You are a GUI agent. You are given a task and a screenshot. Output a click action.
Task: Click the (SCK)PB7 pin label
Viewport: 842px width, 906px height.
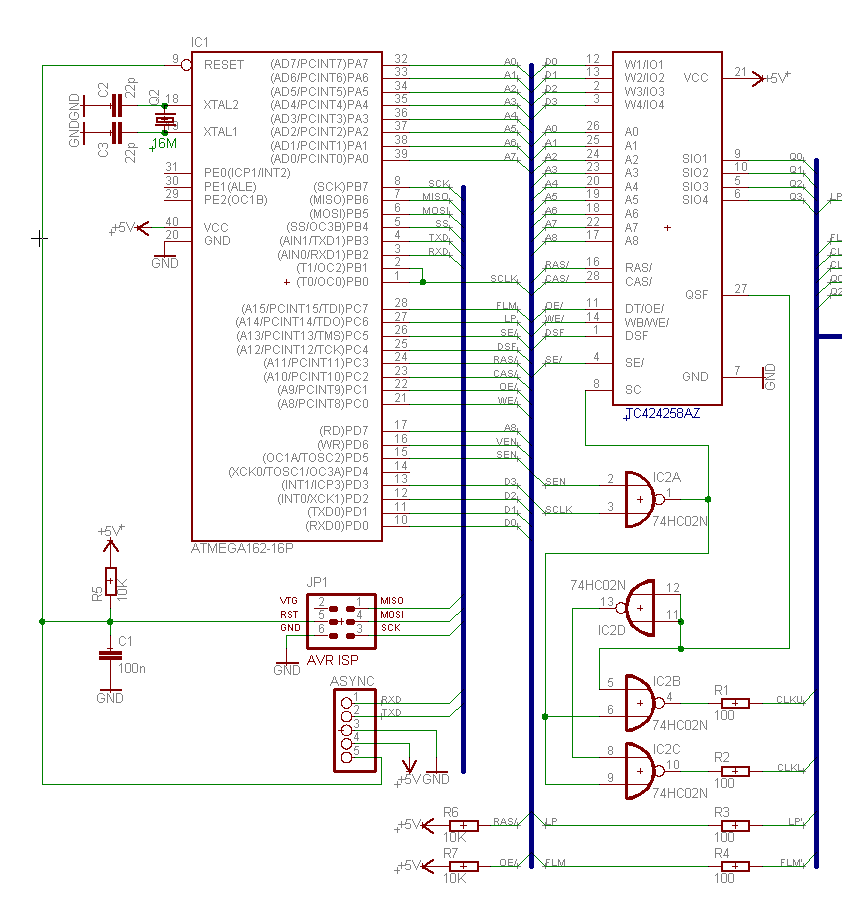click(x=340, y=187)
